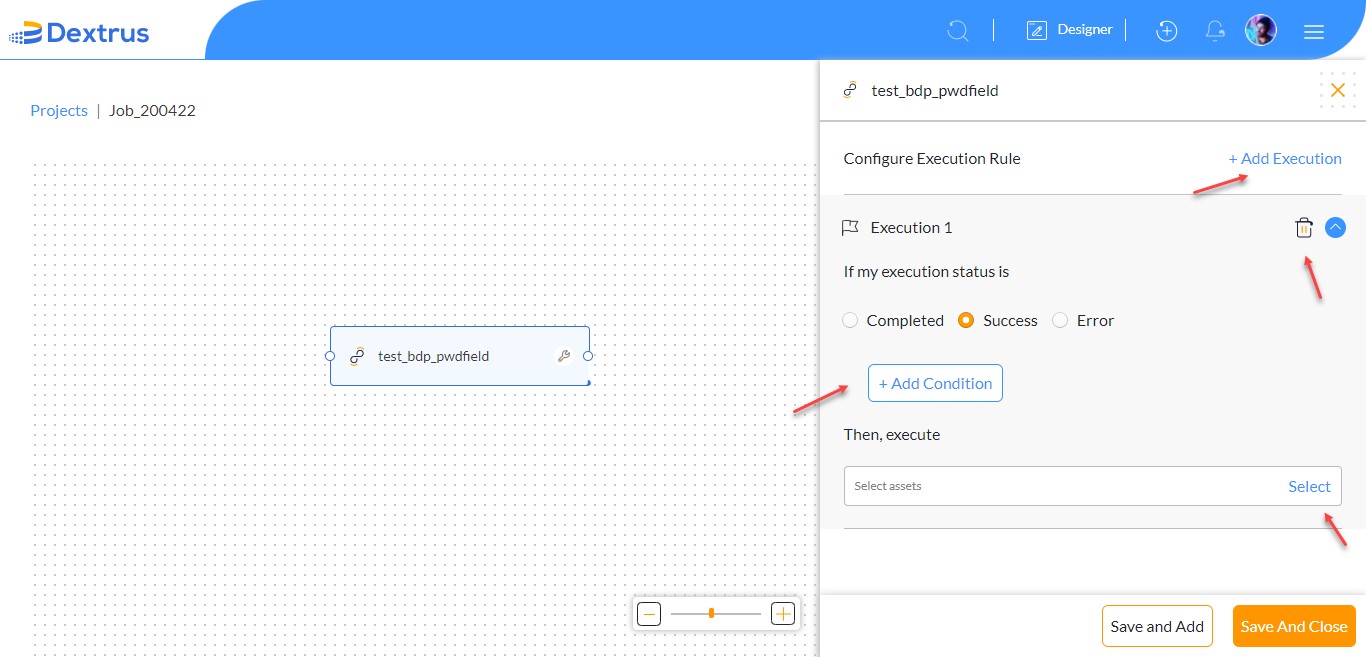The height and width of the screenshot is (657, 1366).
Task: Click the 'Then, execute' label
Action: [x=892, y=434]
